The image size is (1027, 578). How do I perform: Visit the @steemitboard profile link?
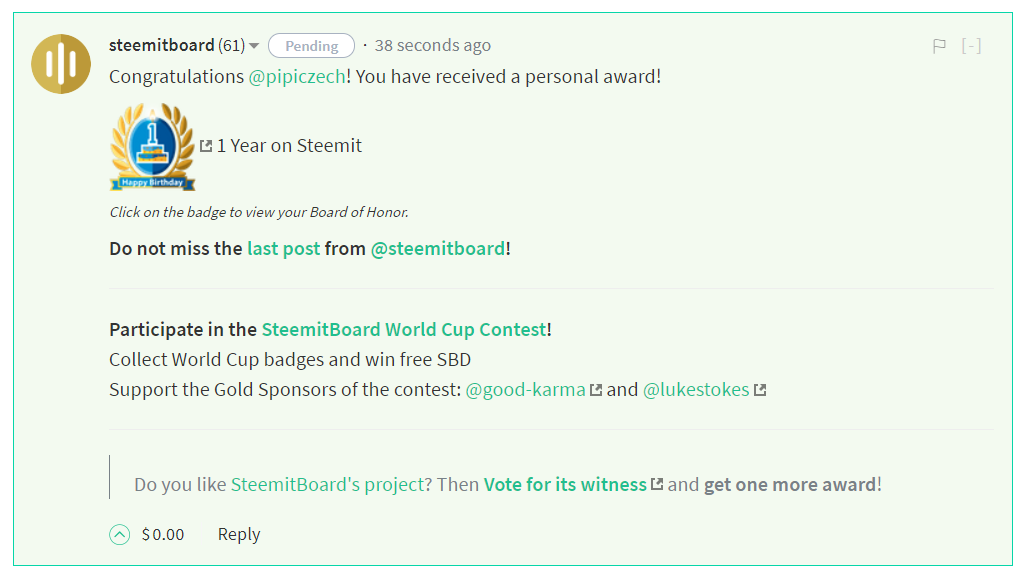[438, 249]
